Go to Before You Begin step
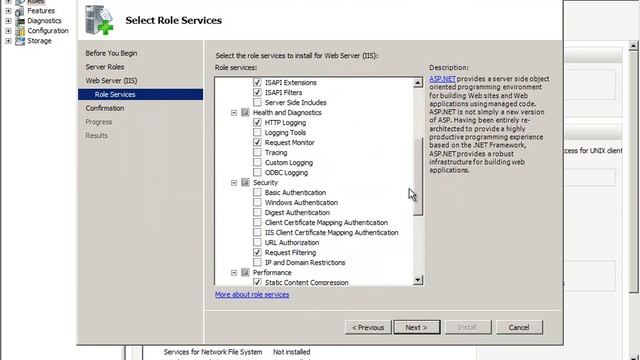 coord(111,53)
